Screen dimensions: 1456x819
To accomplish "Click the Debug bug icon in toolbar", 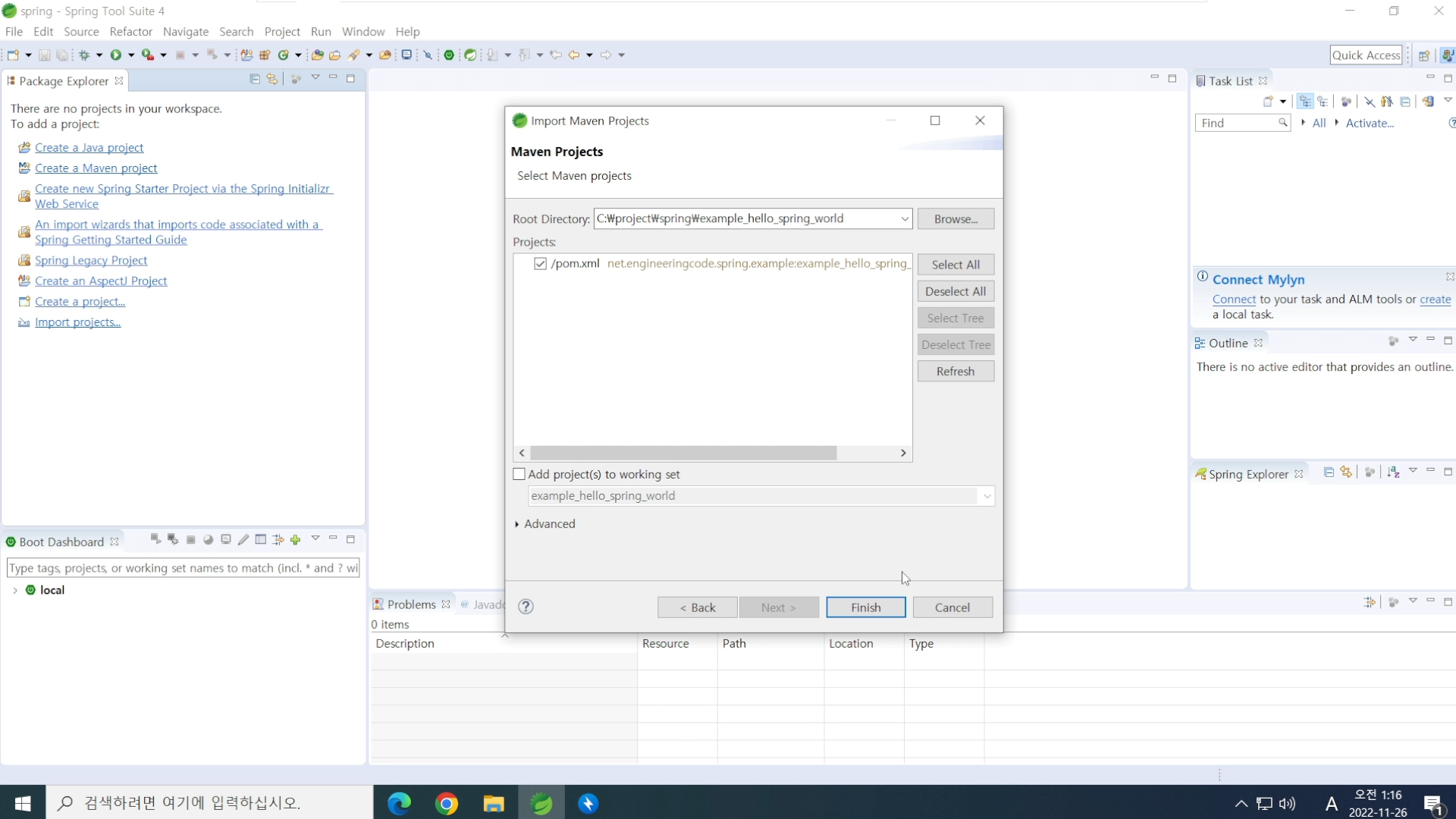I will pyautogui.click(x=84, y=55).
